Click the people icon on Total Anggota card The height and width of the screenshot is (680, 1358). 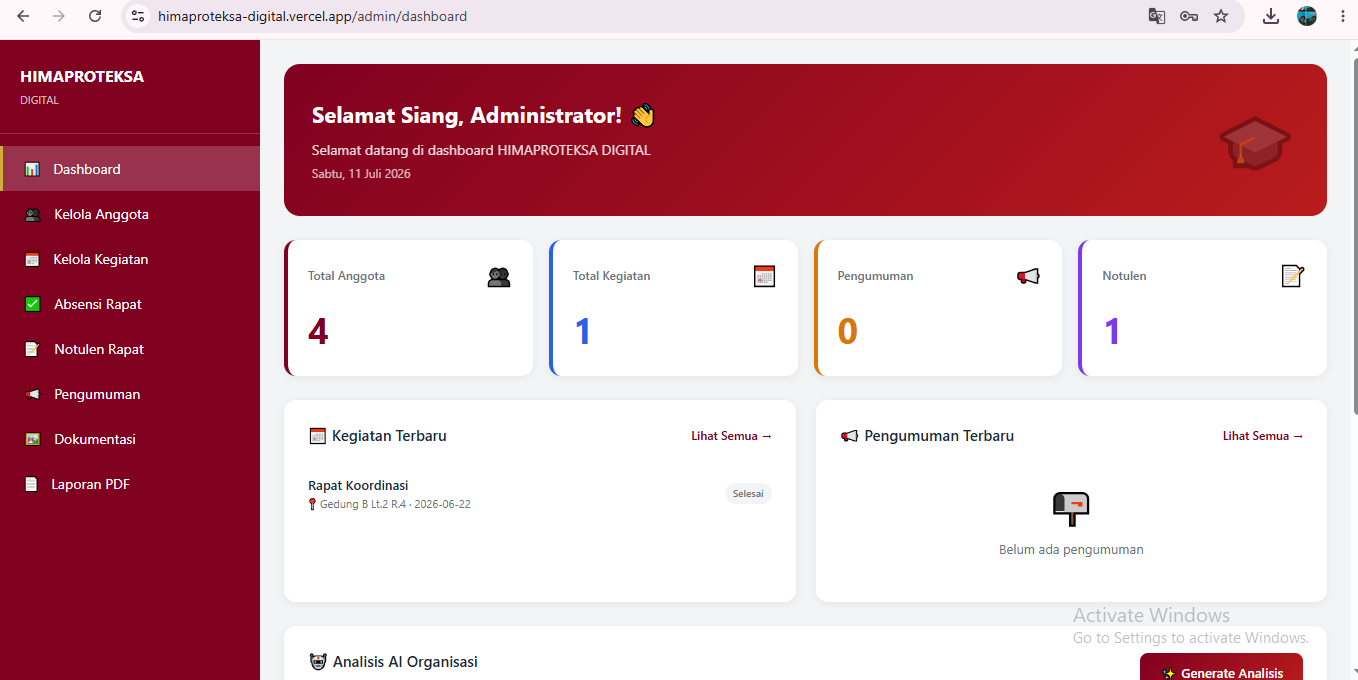(499, 277)
